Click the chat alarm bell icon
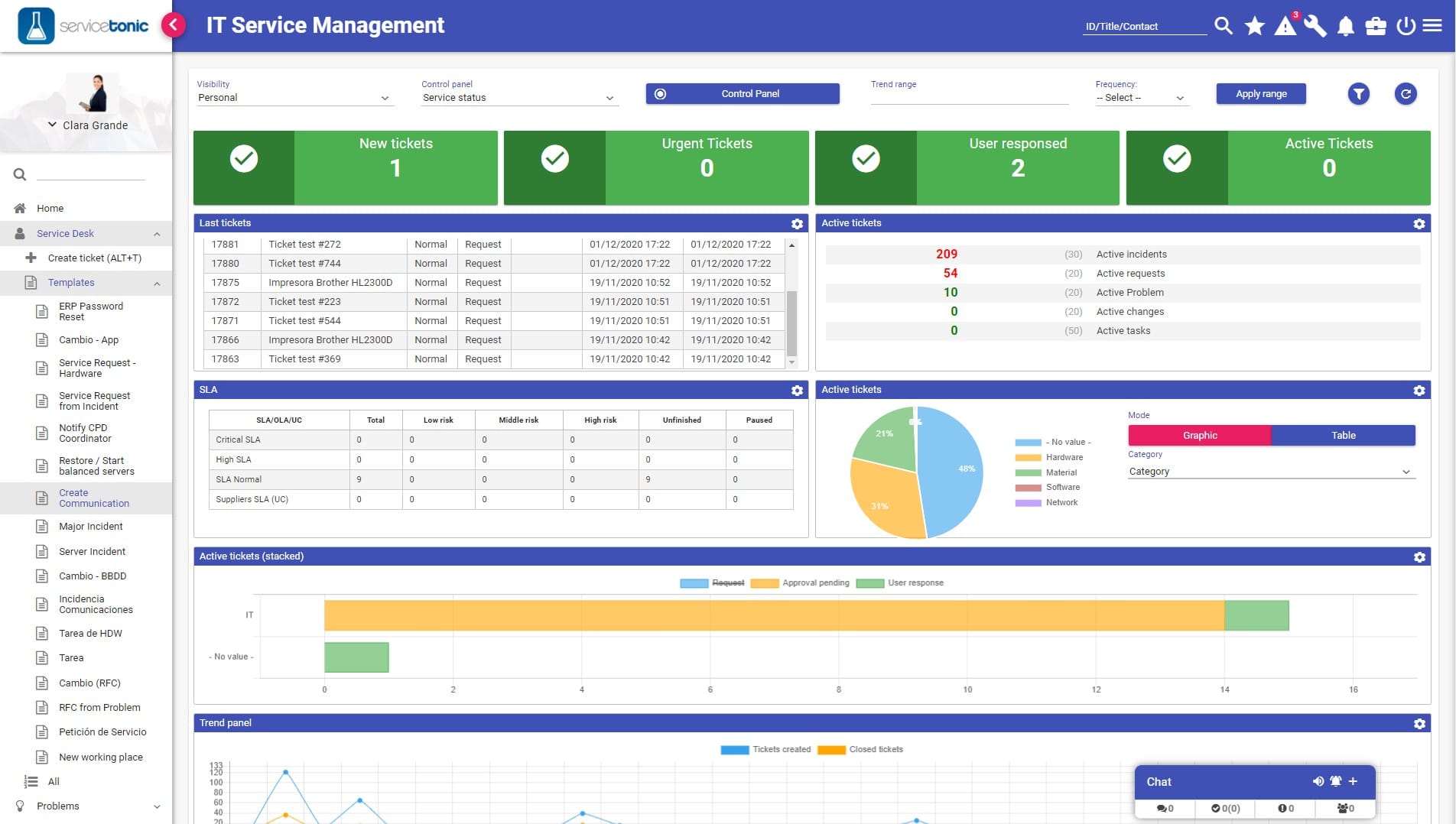Screen dimensions: 1456x824 pyautogui.click(x=1336, y=781)
